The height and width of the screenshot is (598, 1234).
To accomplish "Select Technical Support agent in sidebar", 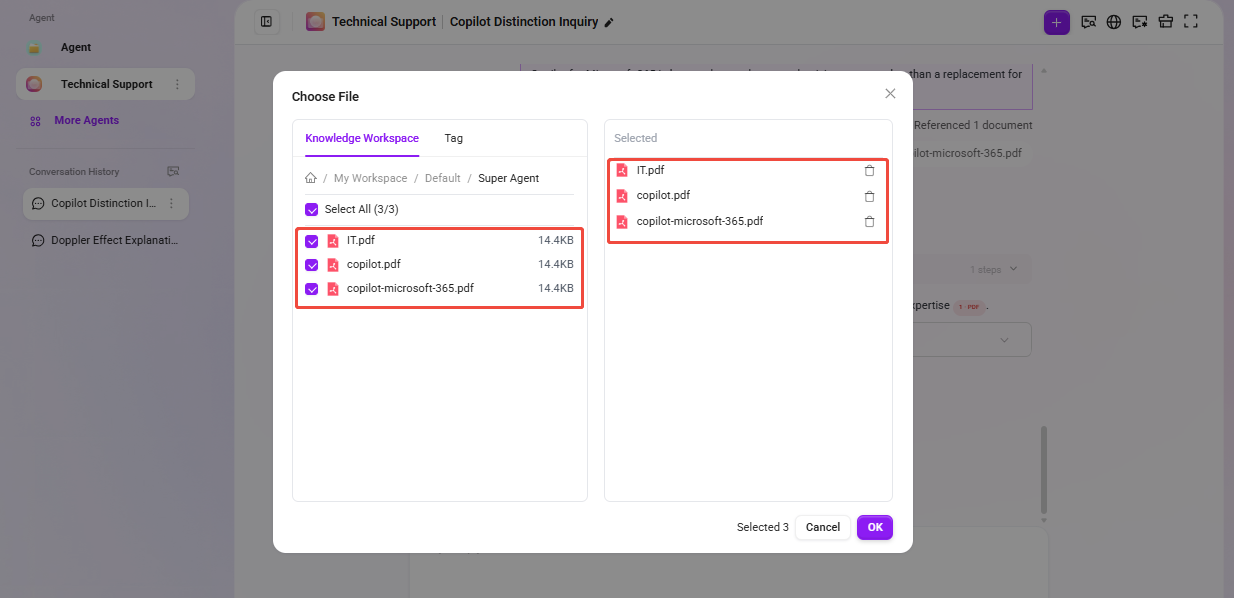I will pyautogui.click(x=105, y=84).
